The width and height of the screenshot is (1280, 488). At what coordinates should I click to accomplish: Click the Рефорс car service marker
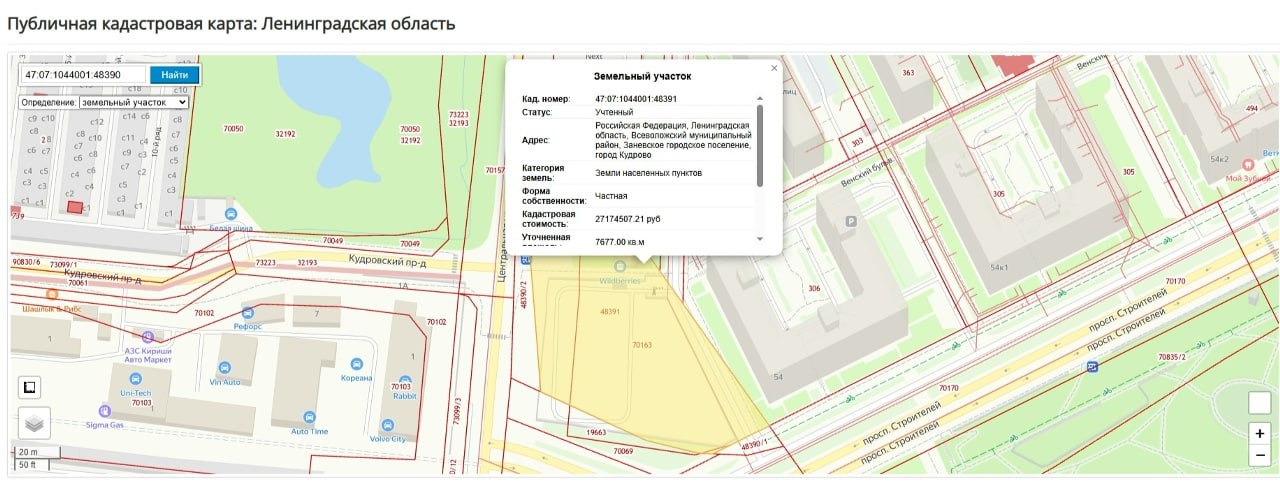(247, 311)
